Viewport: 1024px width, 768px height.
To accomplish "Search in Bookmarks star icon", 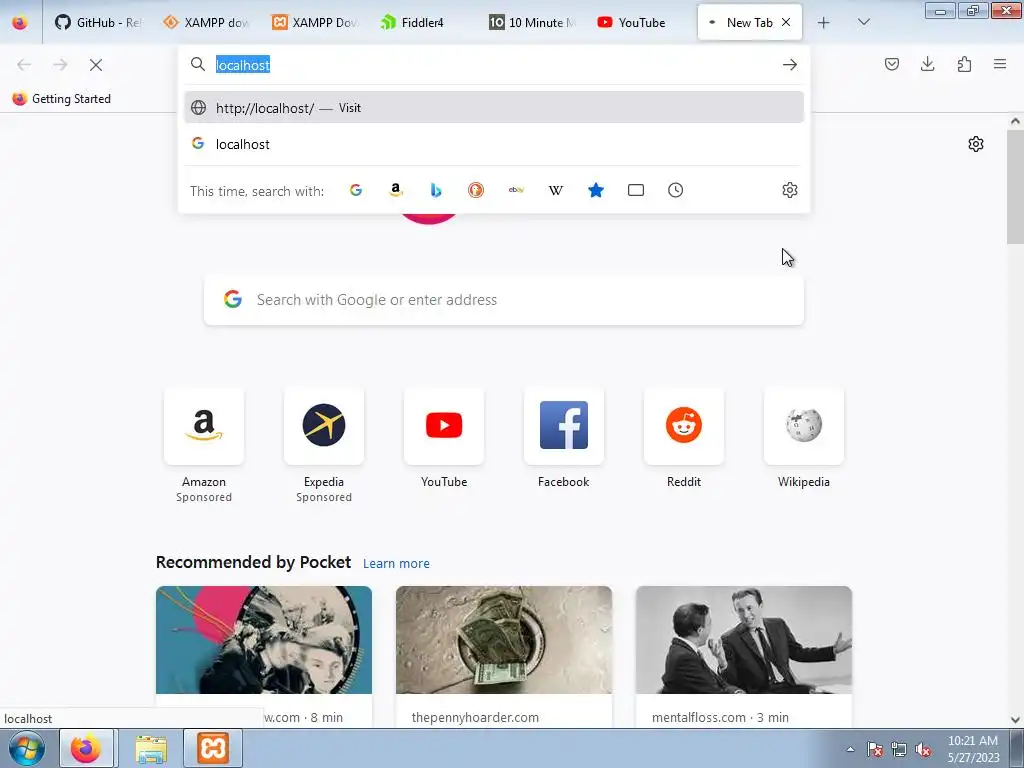I will coord(596,190).
